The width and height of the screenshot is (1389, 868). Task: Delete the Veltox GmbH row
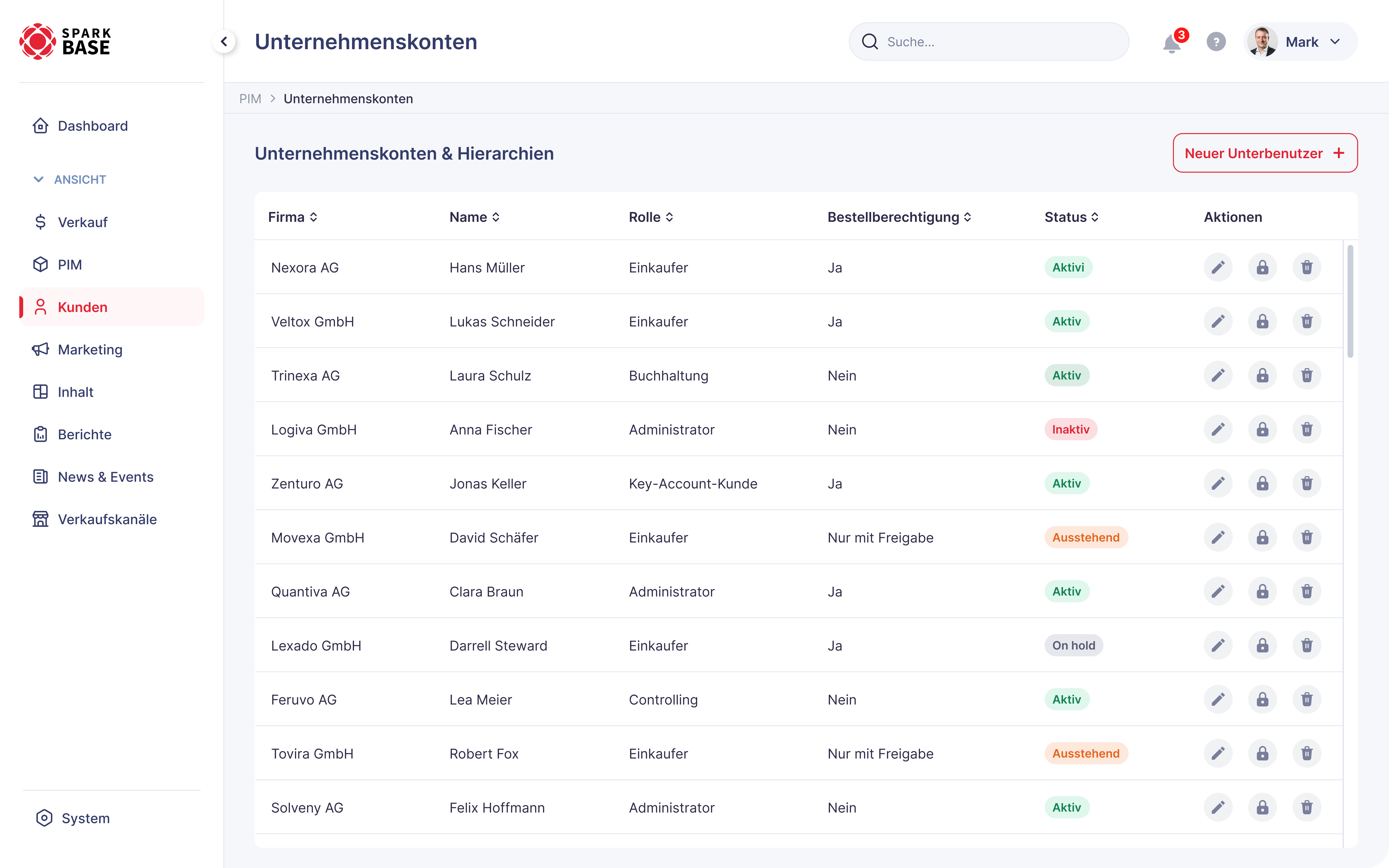[x=1307, y=321]
